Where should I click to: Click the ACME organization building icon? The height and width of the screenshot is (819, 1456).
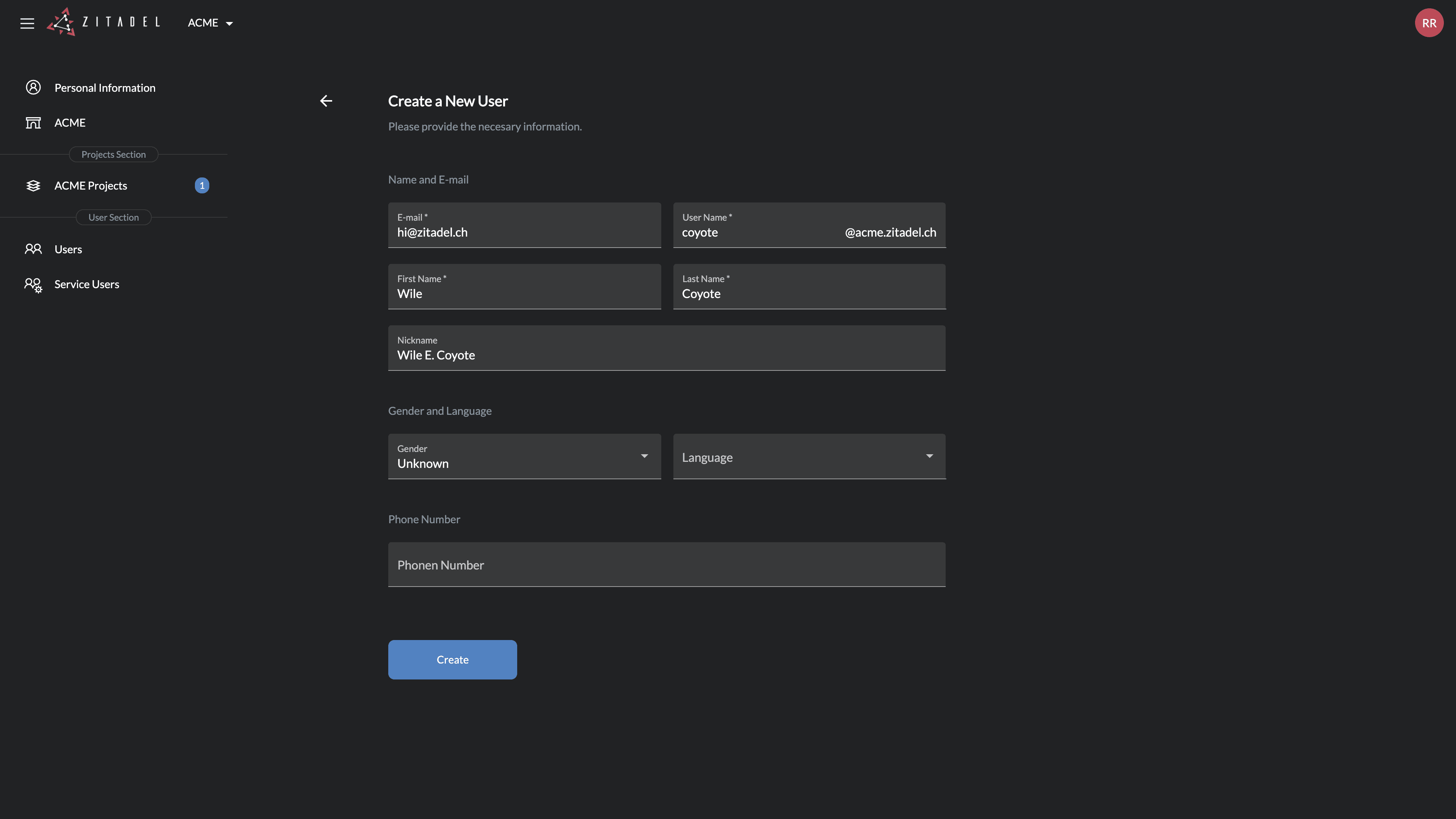point(33,122)
